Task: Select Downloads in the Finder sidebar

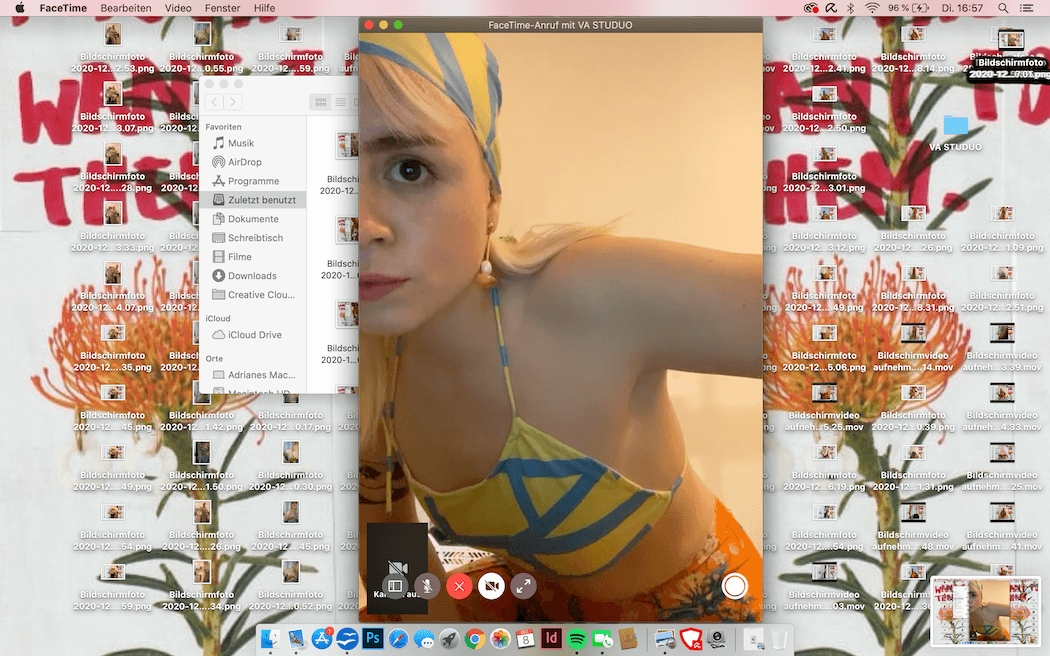Action: (252, 276)
